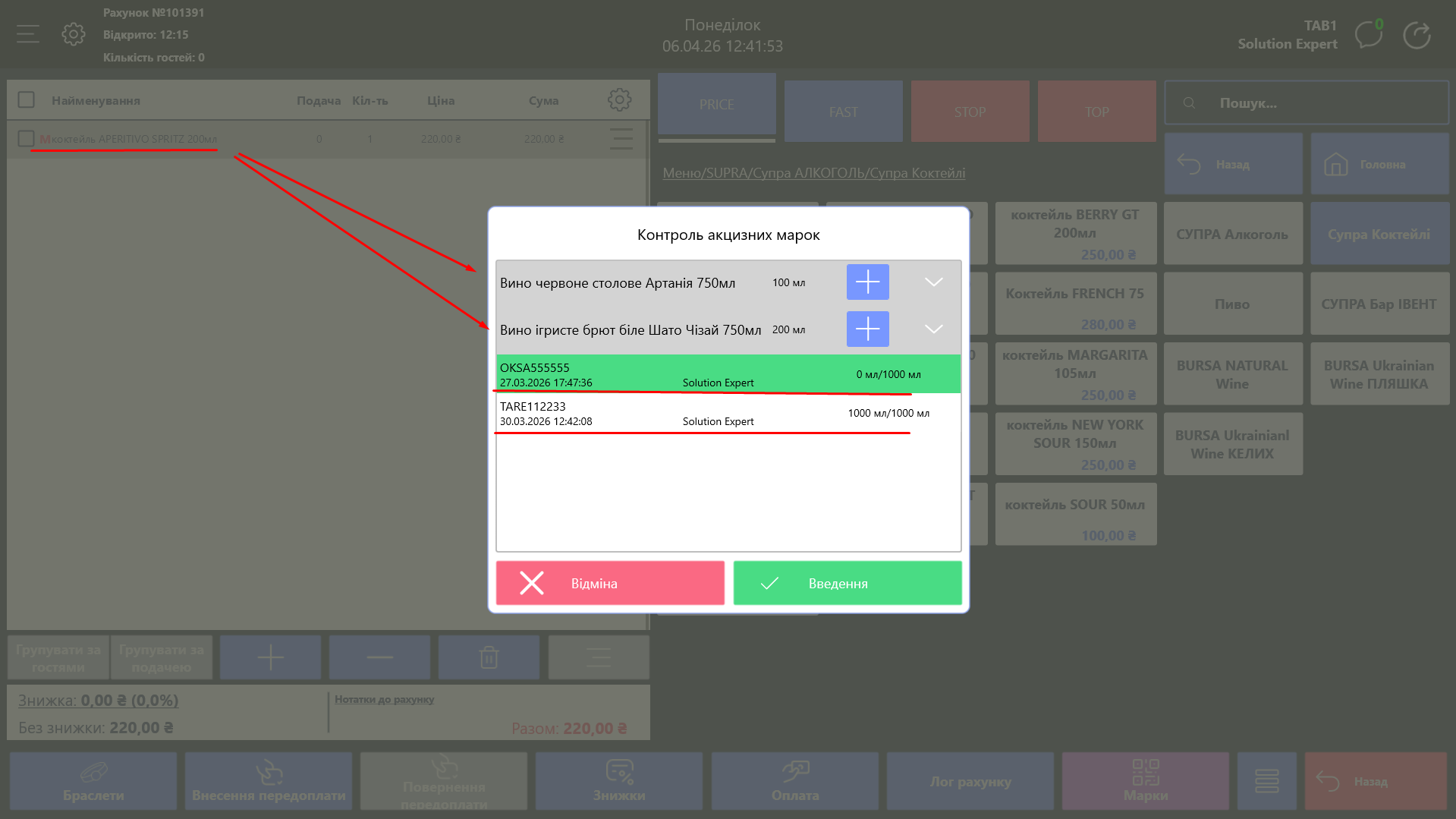Open the chat messages icon
1456x819 pixels.
[x=1368, y=35]
